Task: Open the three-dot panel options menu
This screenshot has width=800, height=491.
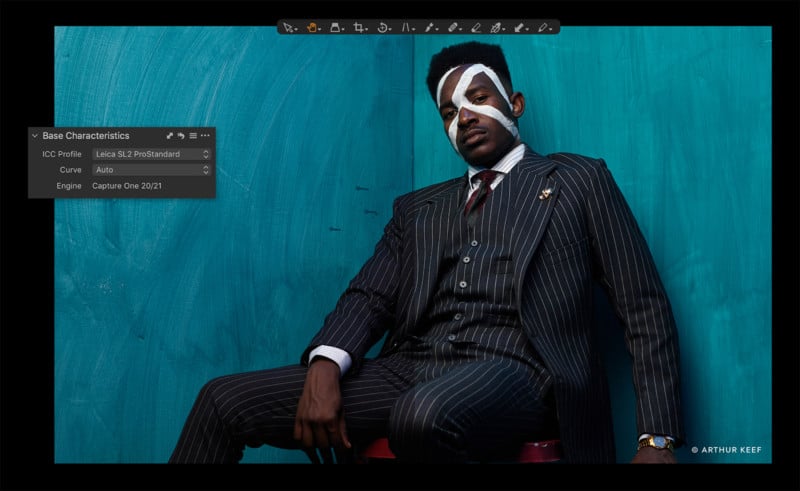Action: click(205, 136)
